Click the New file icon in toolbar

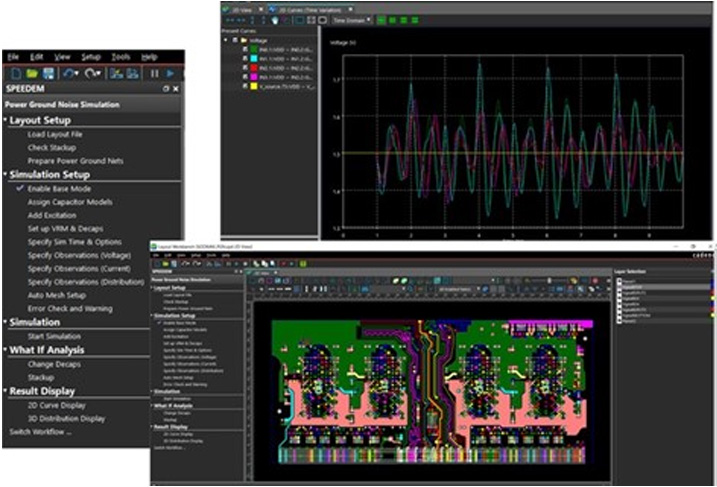click(15, 74)
